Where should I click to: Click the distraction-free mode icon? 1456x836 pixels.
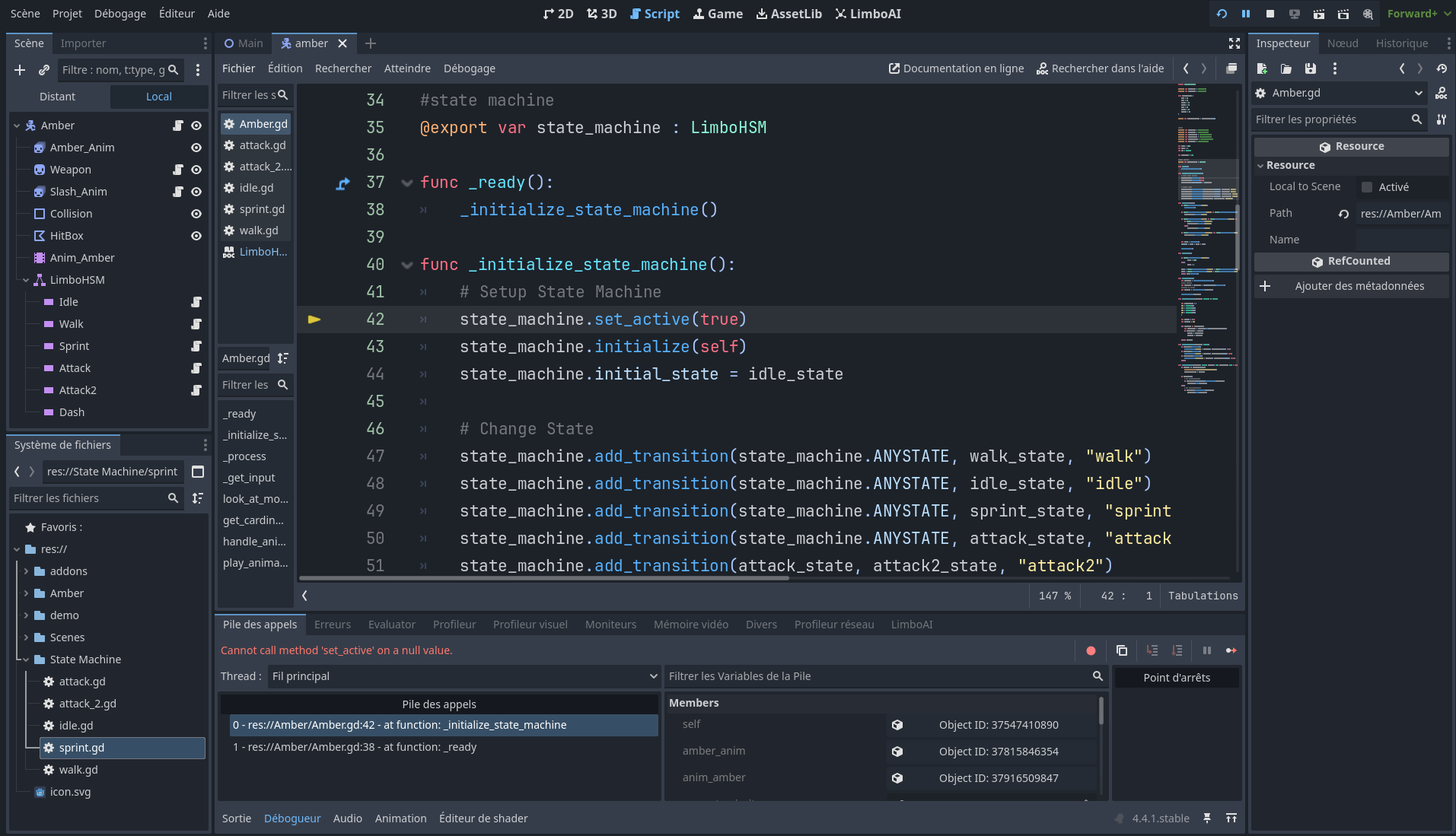tap(1235, 43)
